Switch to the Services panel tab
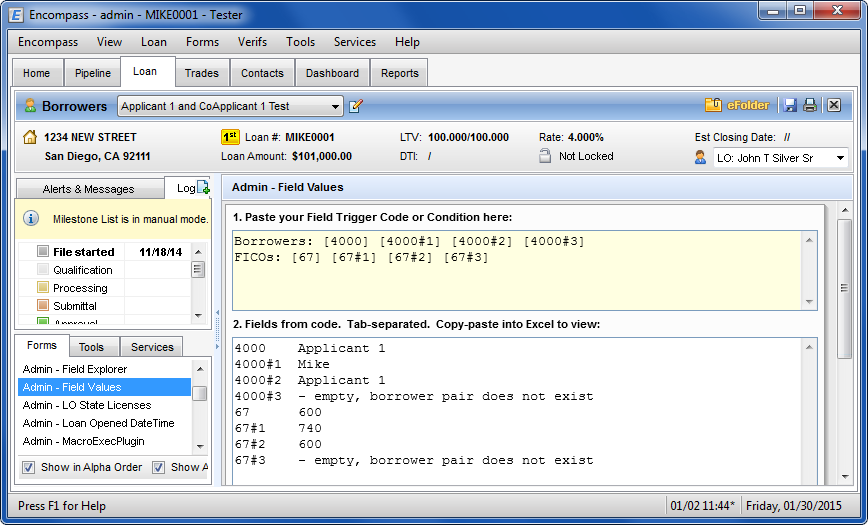The height and width of the screenshot is (525, 868). 152,347
